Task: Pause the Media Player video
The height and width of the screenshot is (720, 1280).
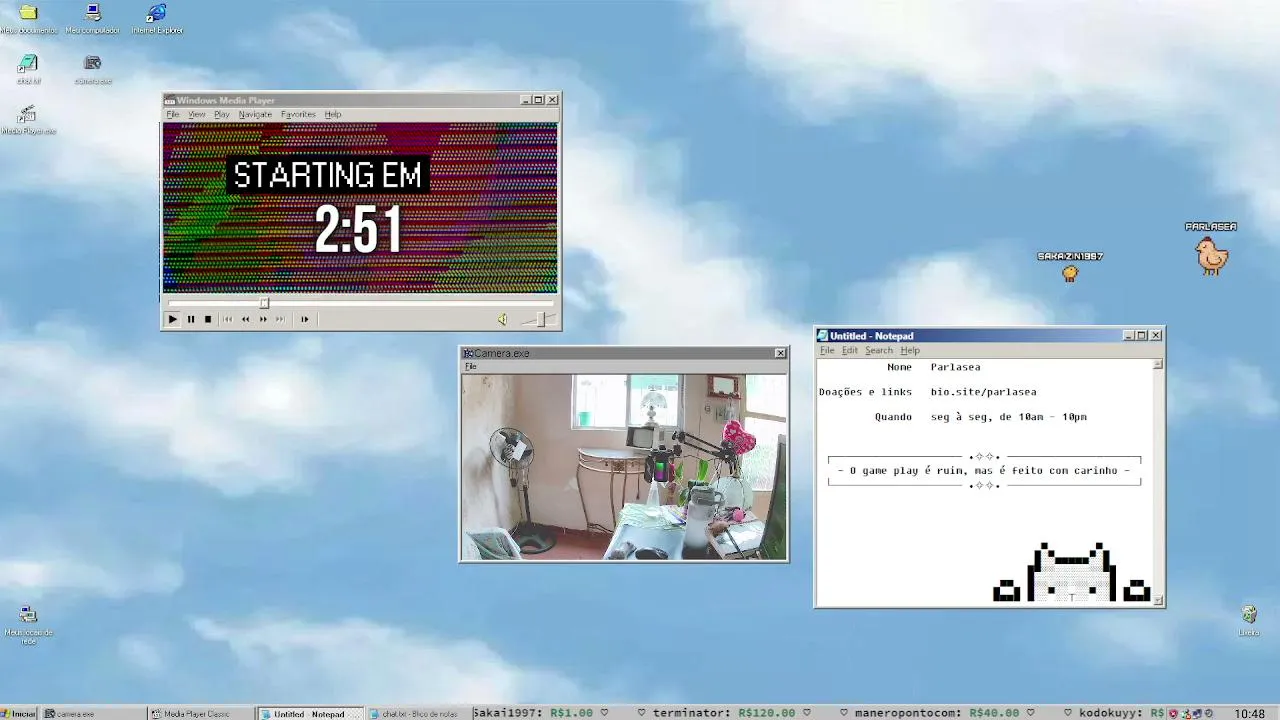Action: coord(190,319)
